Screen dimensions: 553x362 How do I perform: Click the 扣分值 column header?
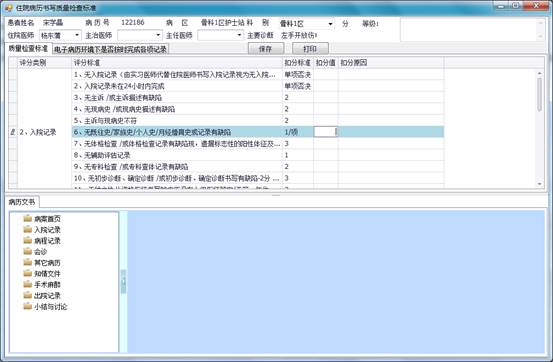click(326, 63)
